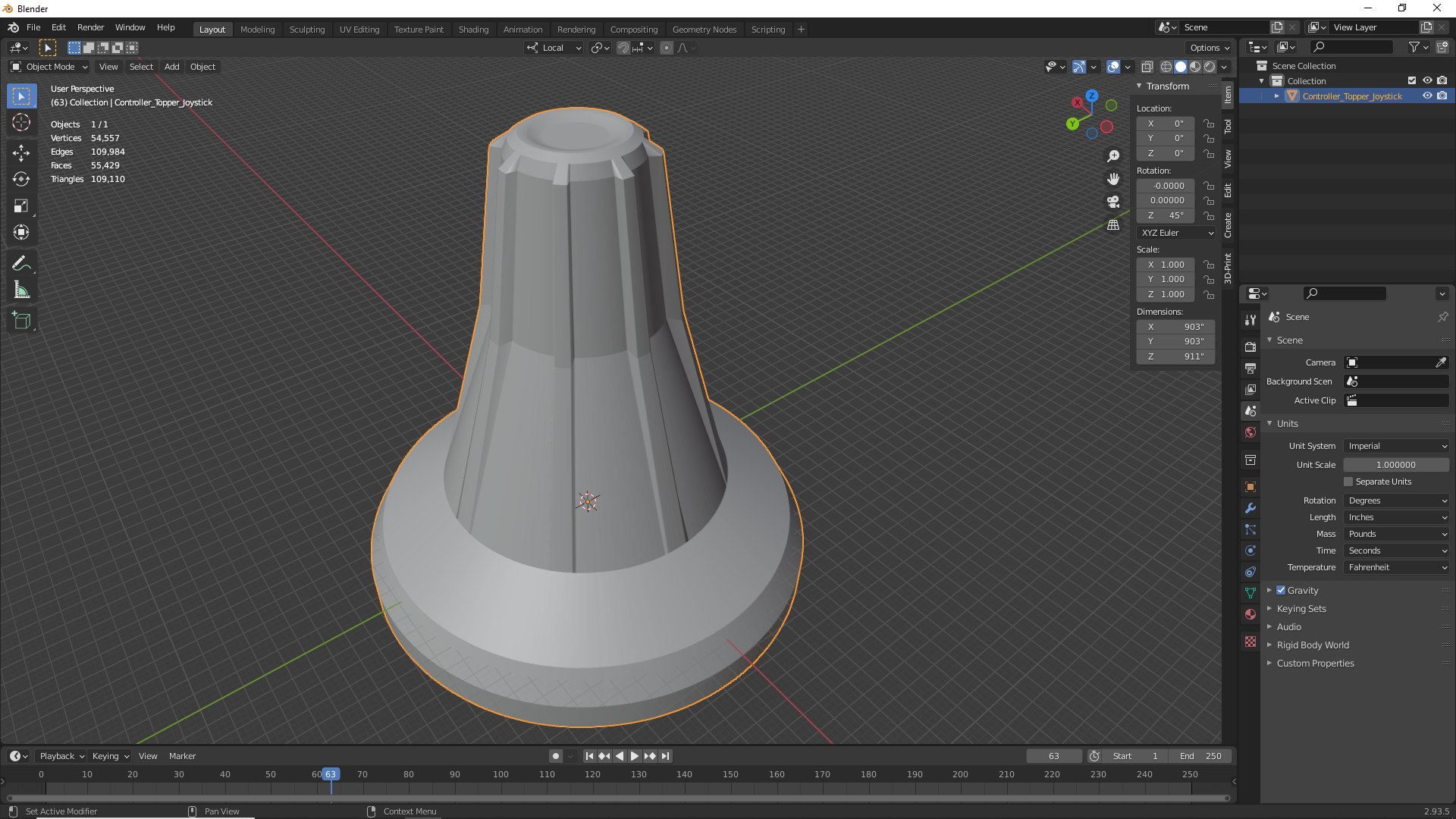Open the Length Inches dropdown
This screenshot has height=819, width=1456.
(x=1396, y=517)
